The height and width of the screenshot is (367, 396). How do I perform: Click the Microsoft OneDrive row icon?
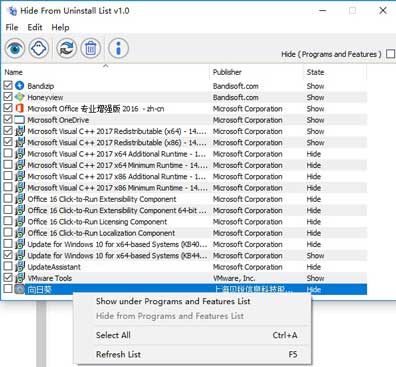(20, 120)
